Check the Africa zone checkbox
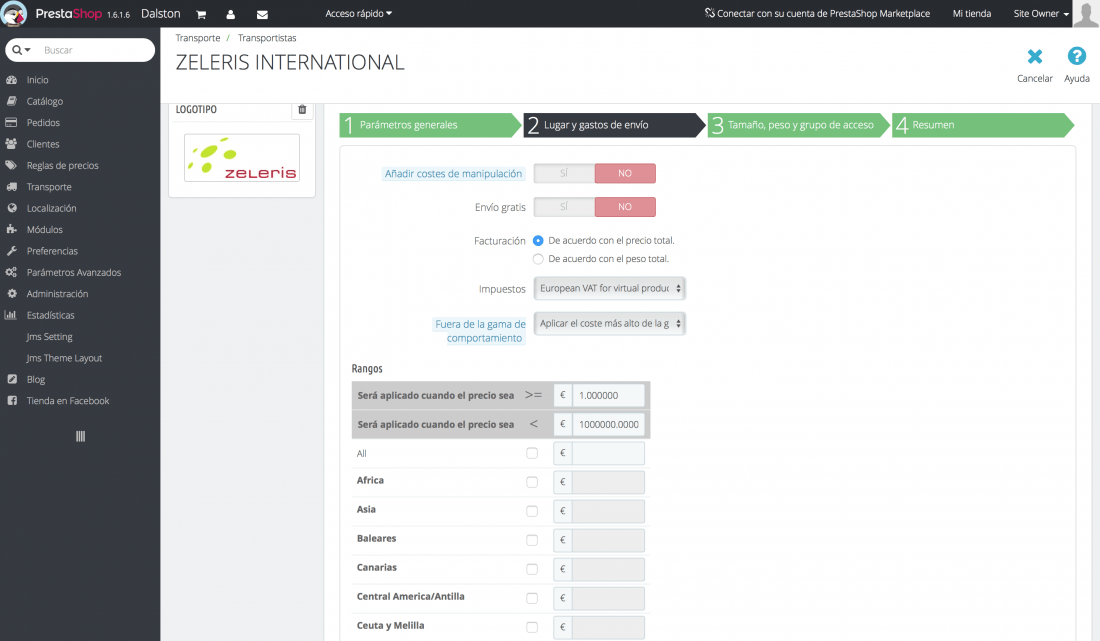The image size is (1100, 641). [532, 482]
